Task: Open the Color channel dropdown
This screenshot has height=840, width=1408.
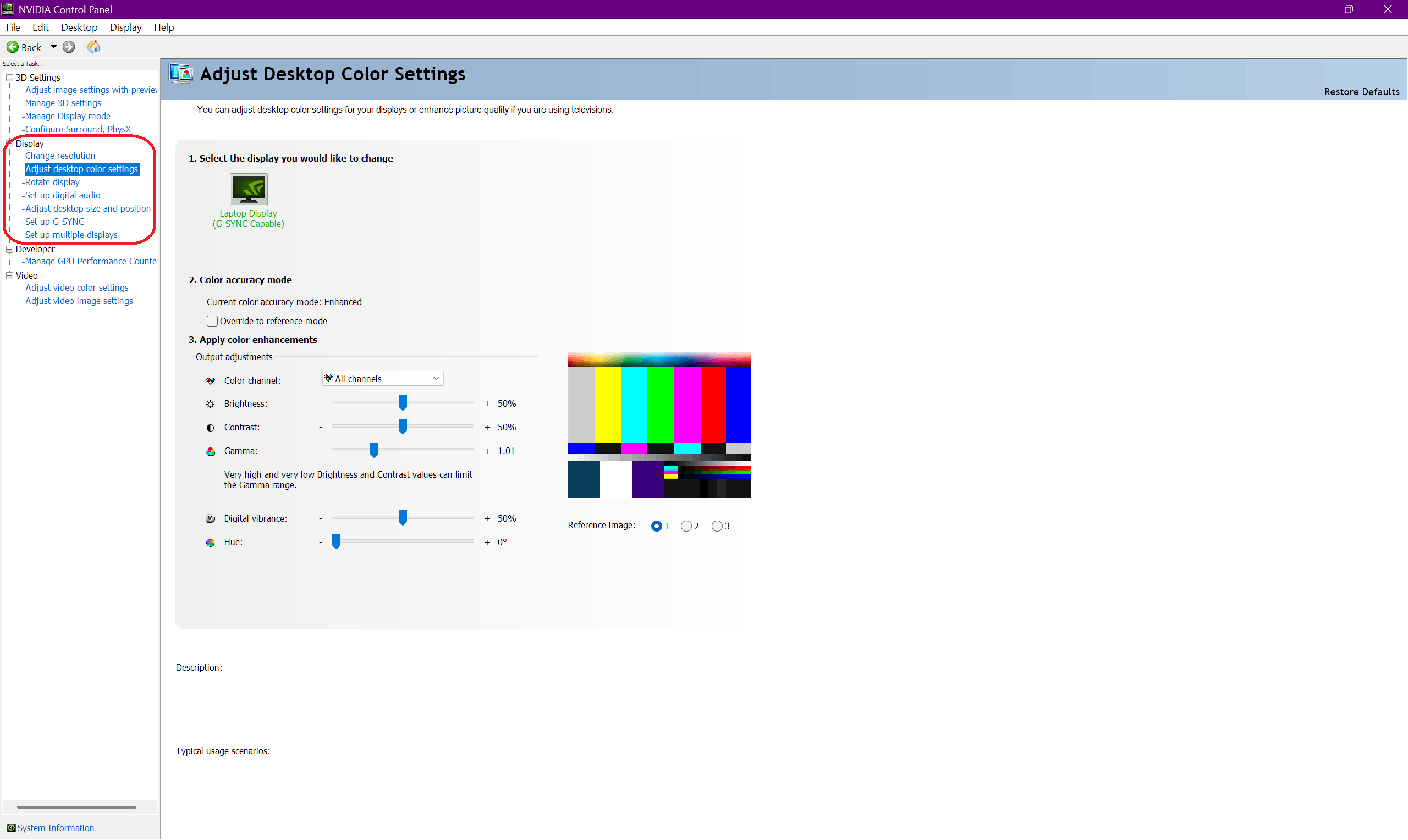Action: point(383,379)
